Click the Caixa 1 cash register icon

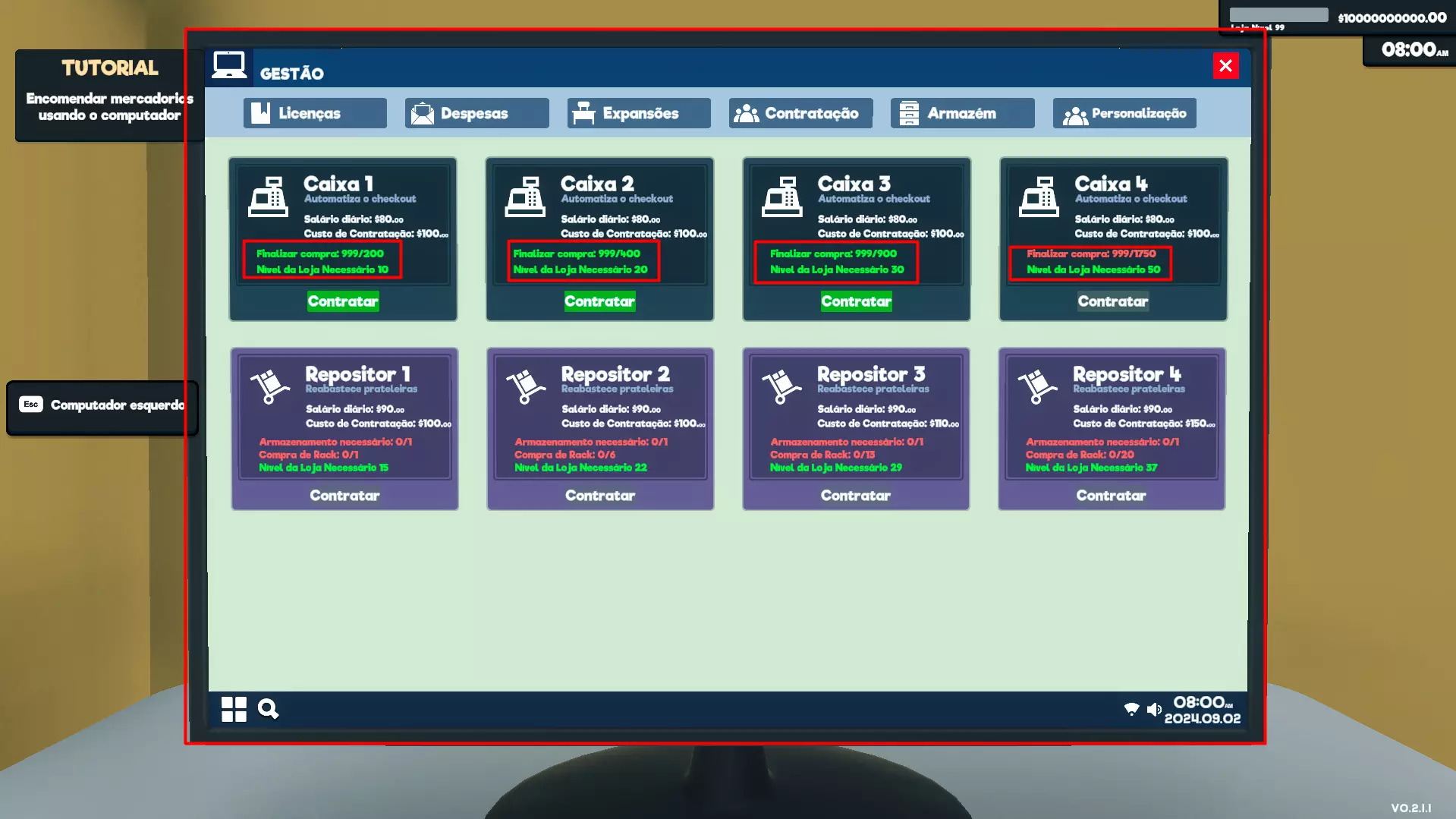pyautogui.click(x=268, y=197)
